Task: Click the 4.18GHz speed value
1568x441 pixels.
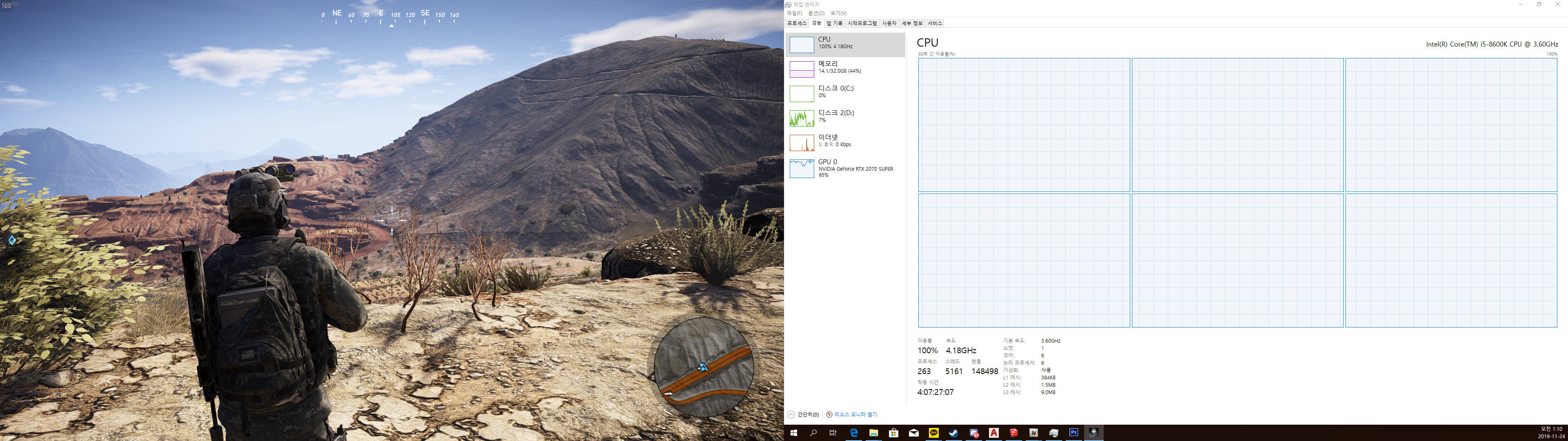Action: [x=961, y=351]
